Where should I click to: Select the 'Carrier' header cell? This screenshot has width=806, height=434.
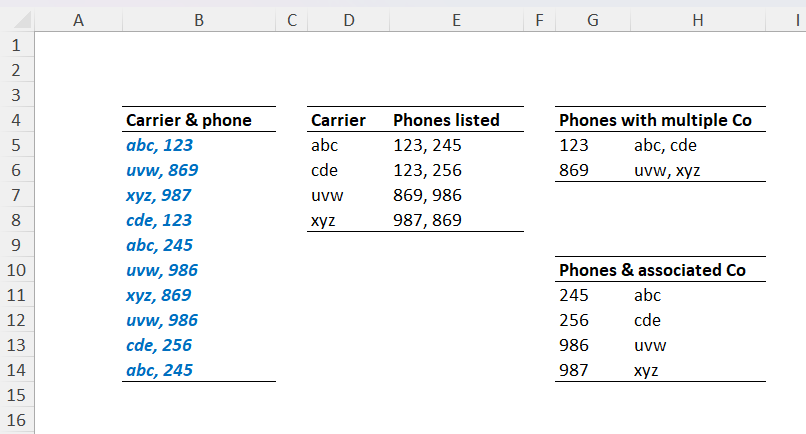click(349, 120)
